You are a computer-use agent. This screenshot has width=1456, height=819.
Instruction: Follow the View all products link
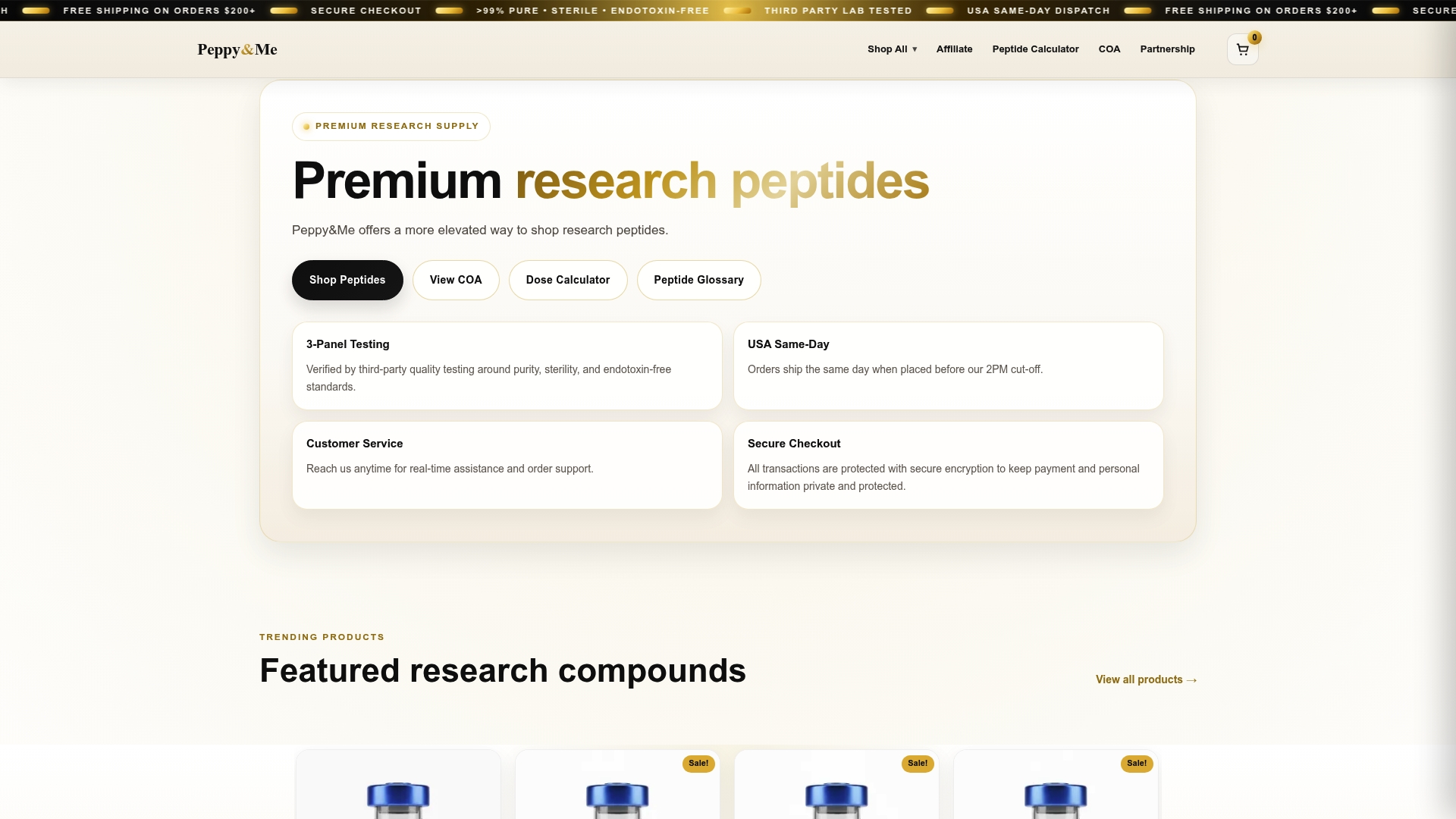tap(1146, 679)
